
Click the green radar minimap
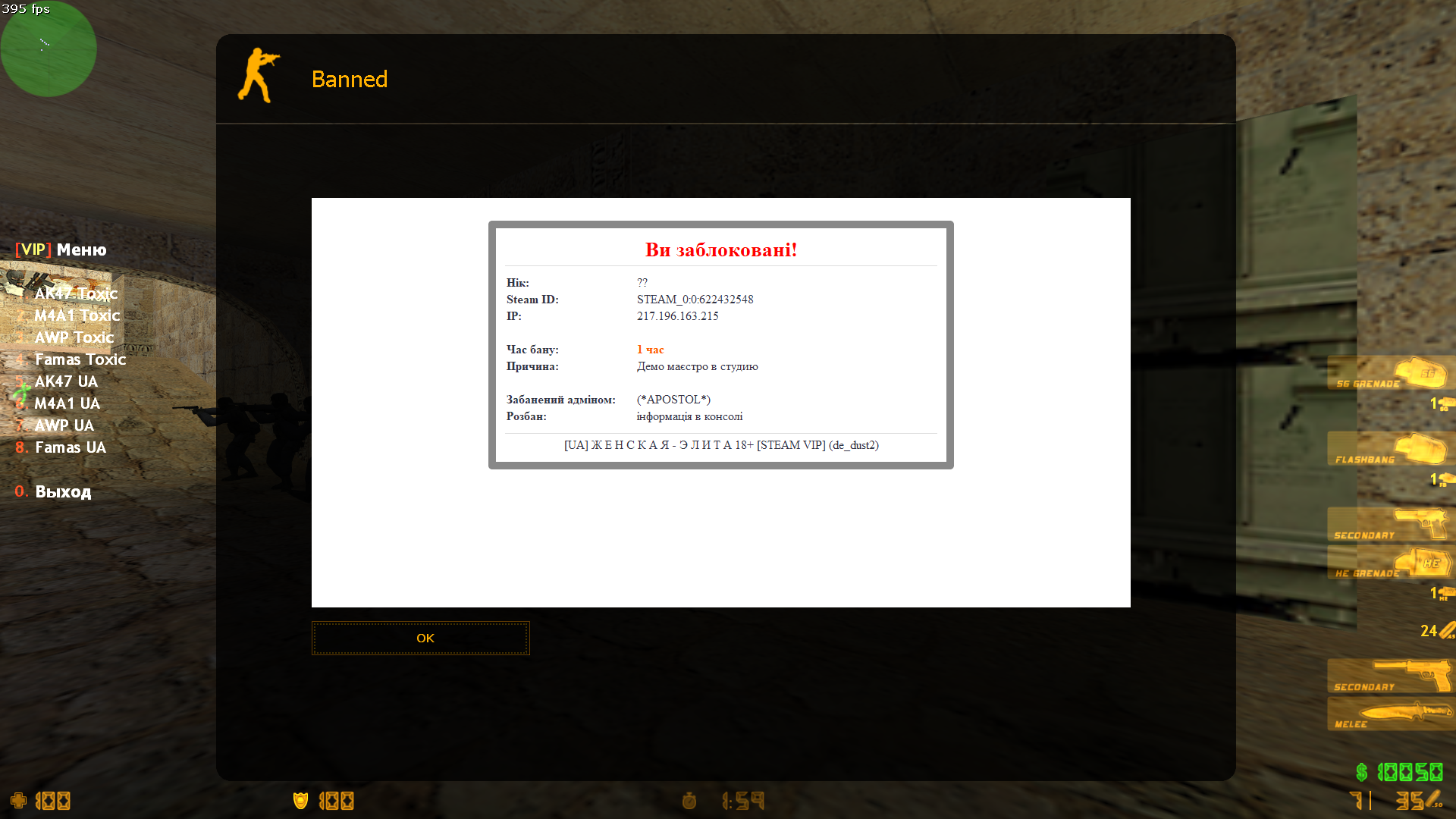tap(49, 49)
